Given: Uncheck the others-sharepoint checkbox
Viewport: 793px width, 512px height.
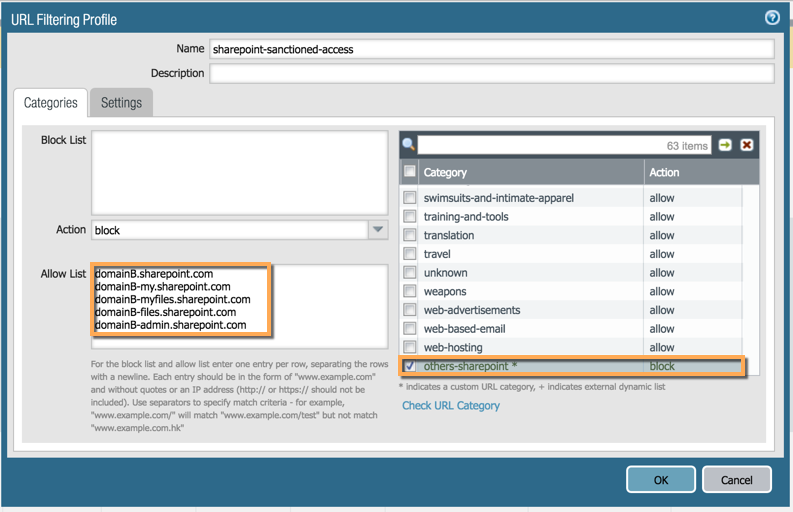Looking at the screenshot, I should [x=410, y=365].
